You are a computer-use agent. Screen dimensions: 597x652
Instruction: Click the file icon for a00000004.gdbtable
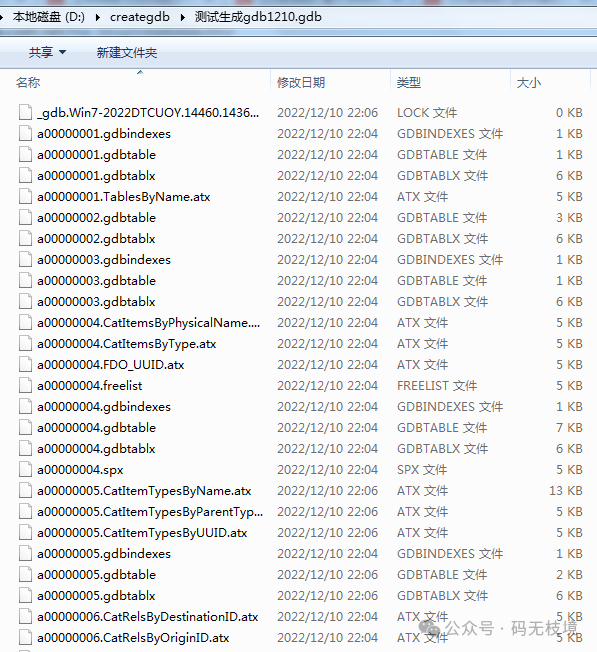click(25, 427)
